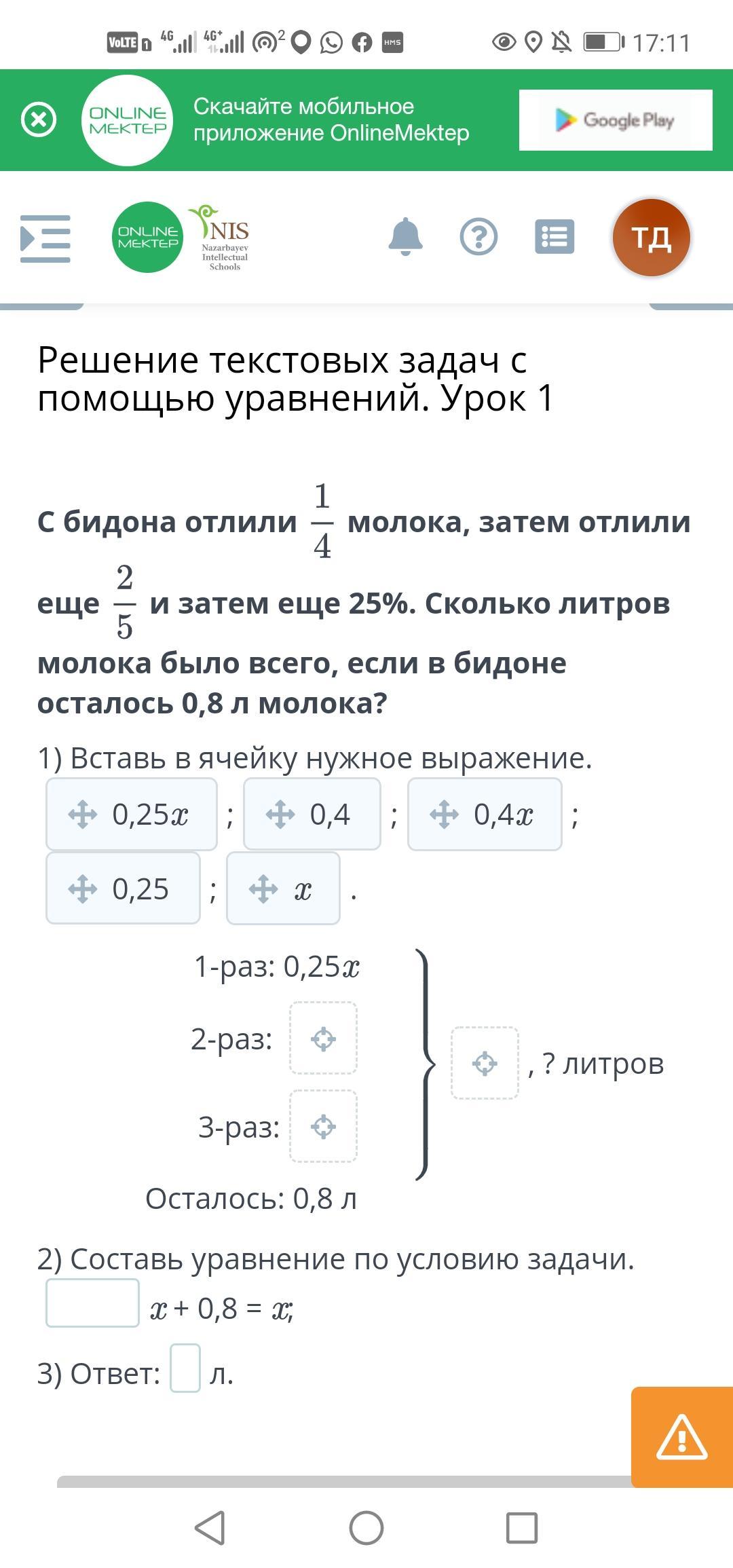Open the help question mark icon
Screen dimensions: 733x1568
pyautogui.click(x=478, y=237)
